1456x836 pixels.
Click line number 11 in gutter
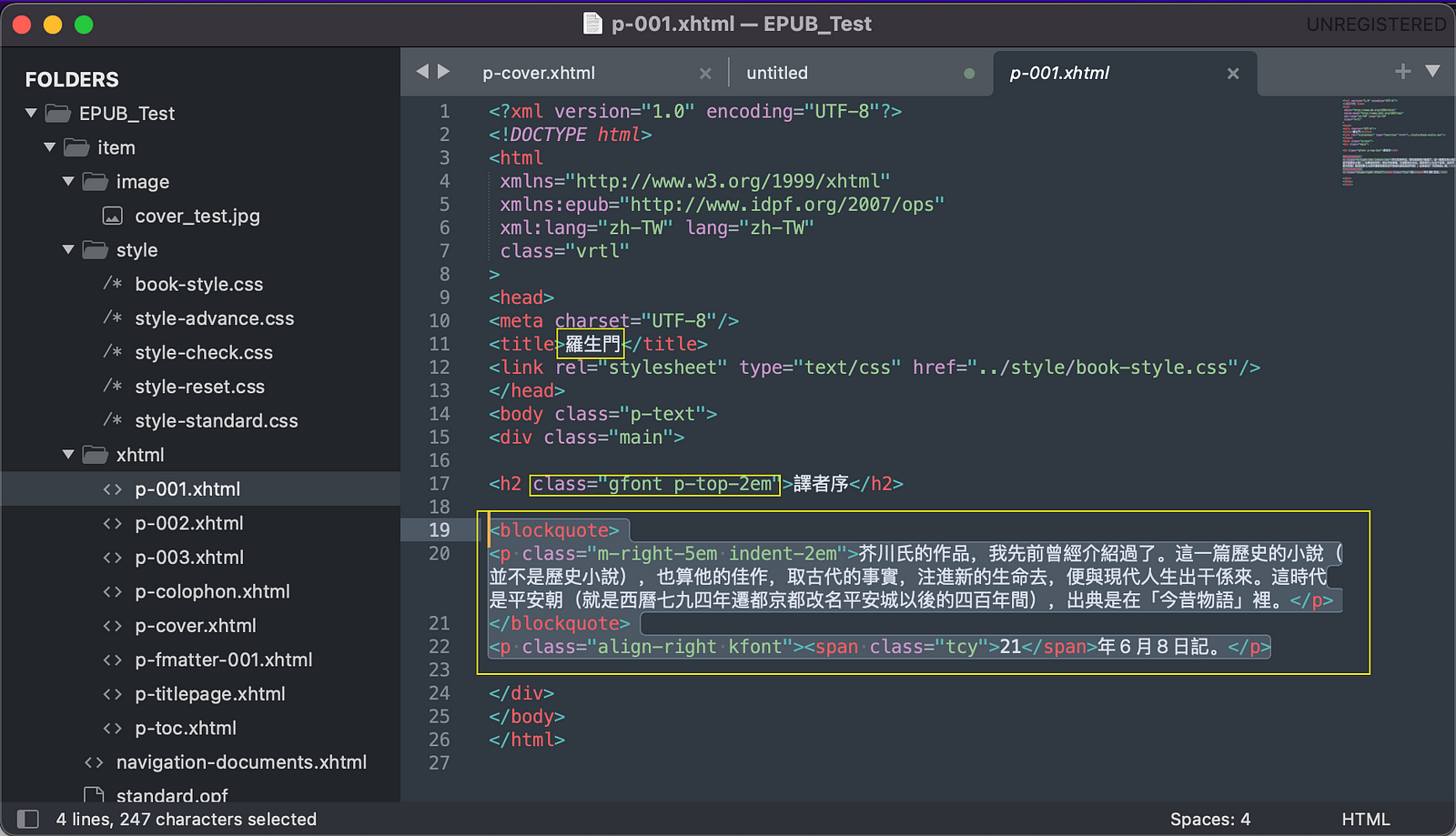click(440, 344)
